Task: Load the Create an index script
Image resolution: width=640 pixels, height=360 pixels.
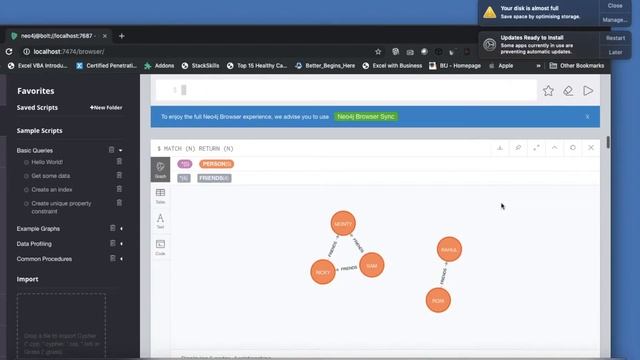Action: coord(52,190)
